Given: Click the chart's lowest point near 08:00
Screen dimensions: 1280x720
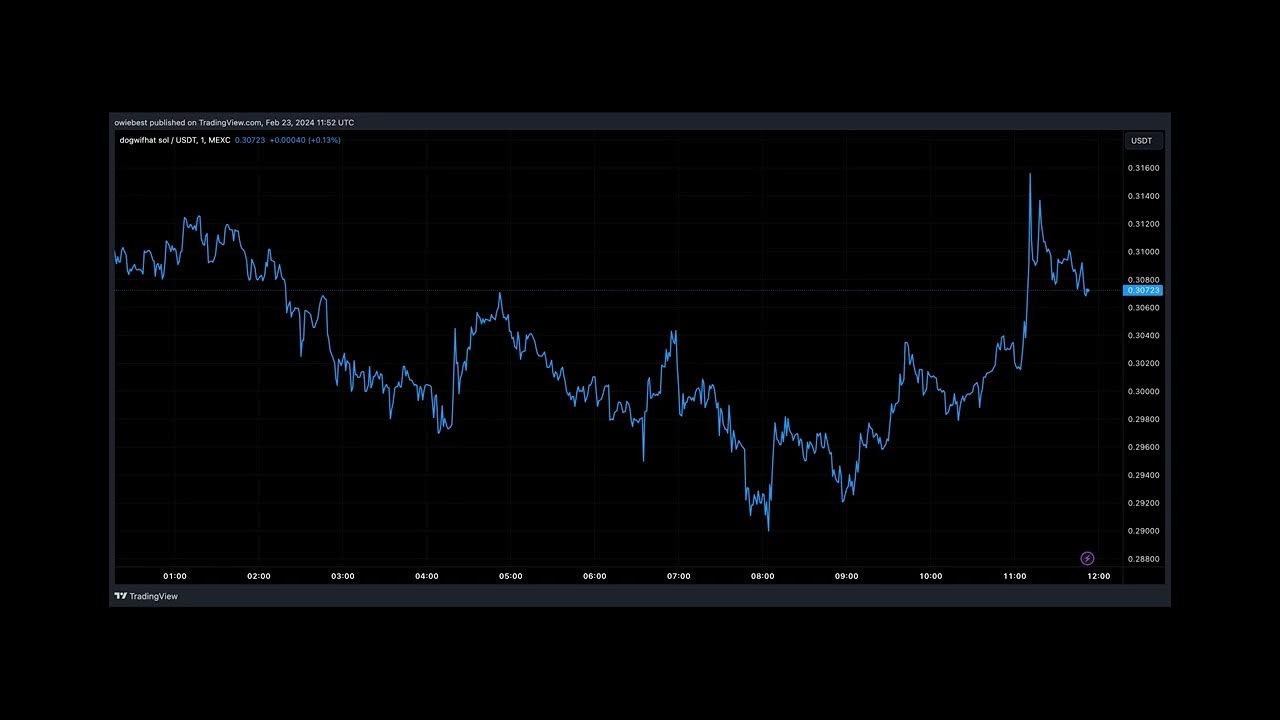Looking at the screenshot, I should pyautogui.click(x=768, y=529).
